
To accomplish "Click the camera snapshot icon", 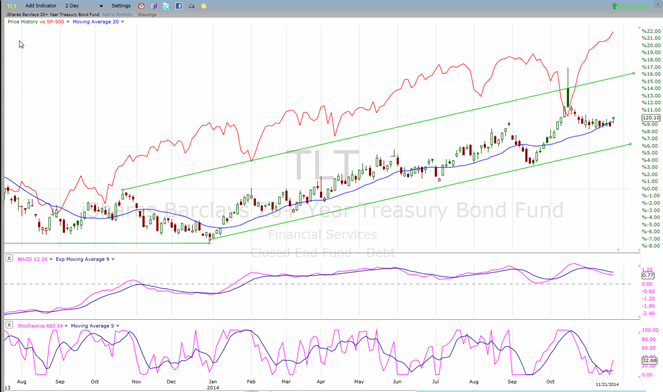I will pyautogui.click(x=192, y=6).
